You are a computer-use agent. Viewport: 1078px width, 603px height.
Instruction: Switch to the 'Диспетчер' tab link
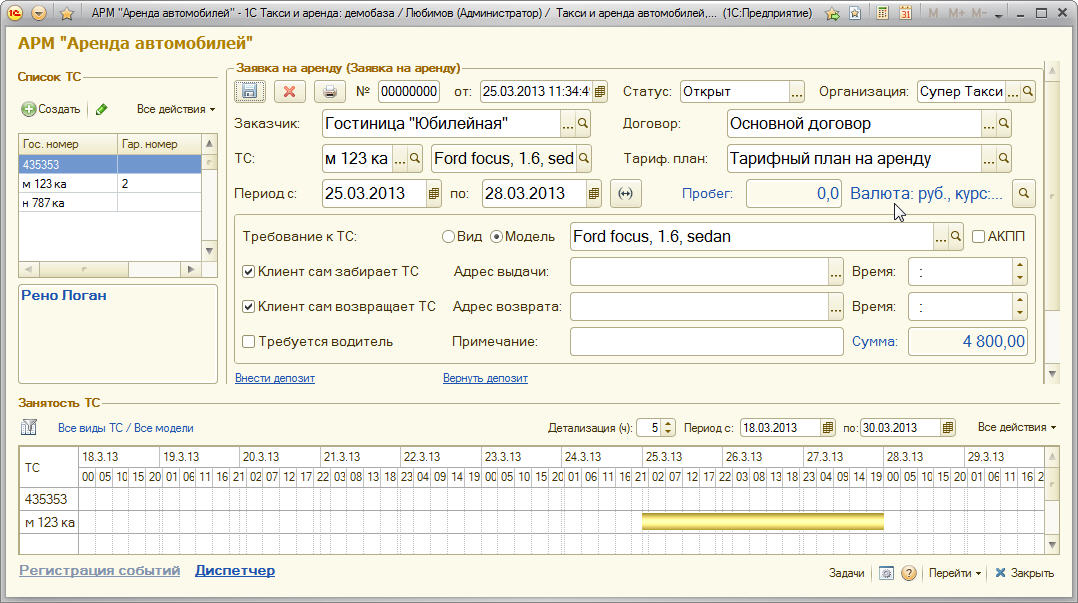coord(235,570)
